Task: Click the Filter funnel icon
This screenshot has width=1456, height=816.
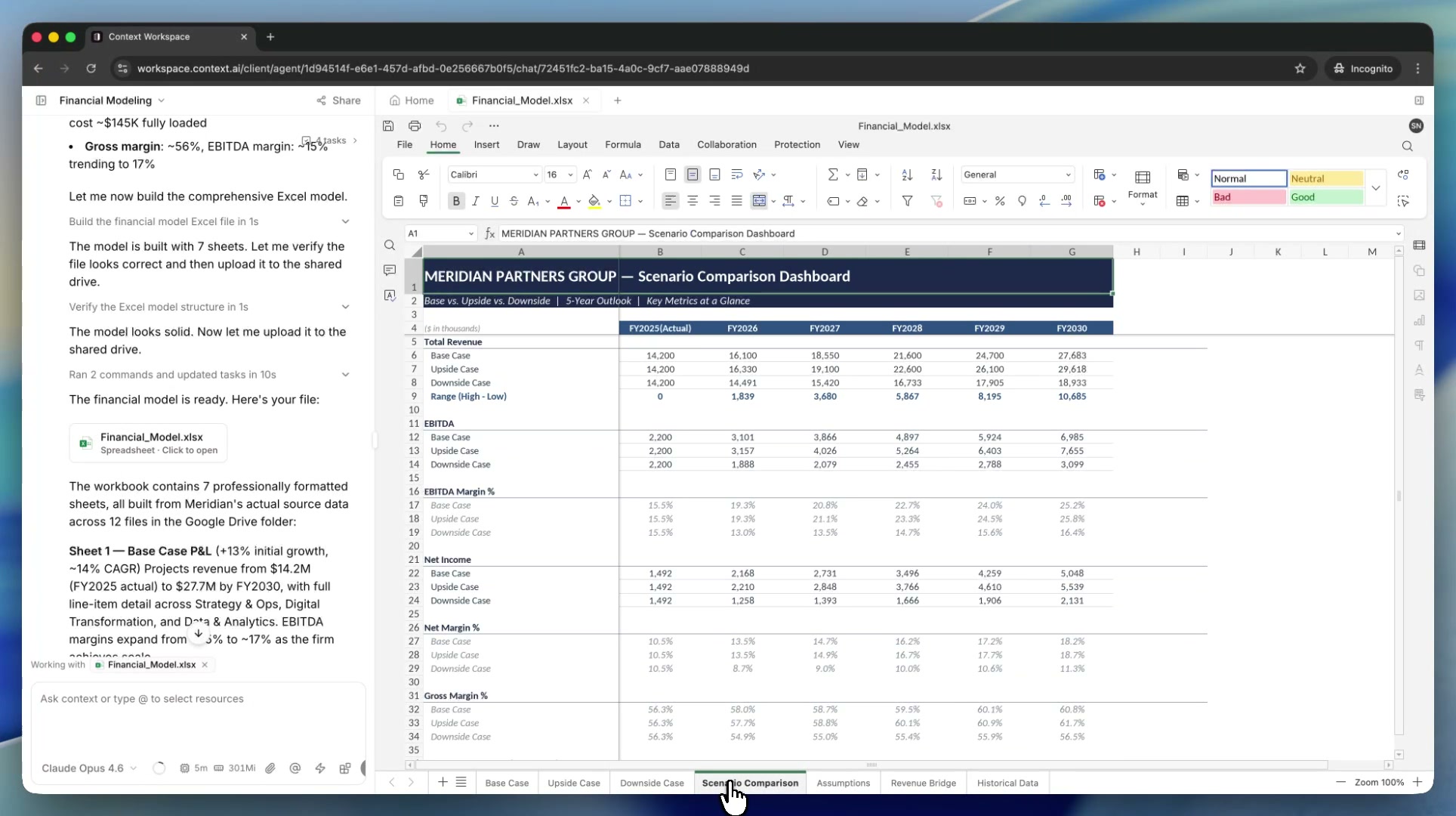Action: pos(908,201)
